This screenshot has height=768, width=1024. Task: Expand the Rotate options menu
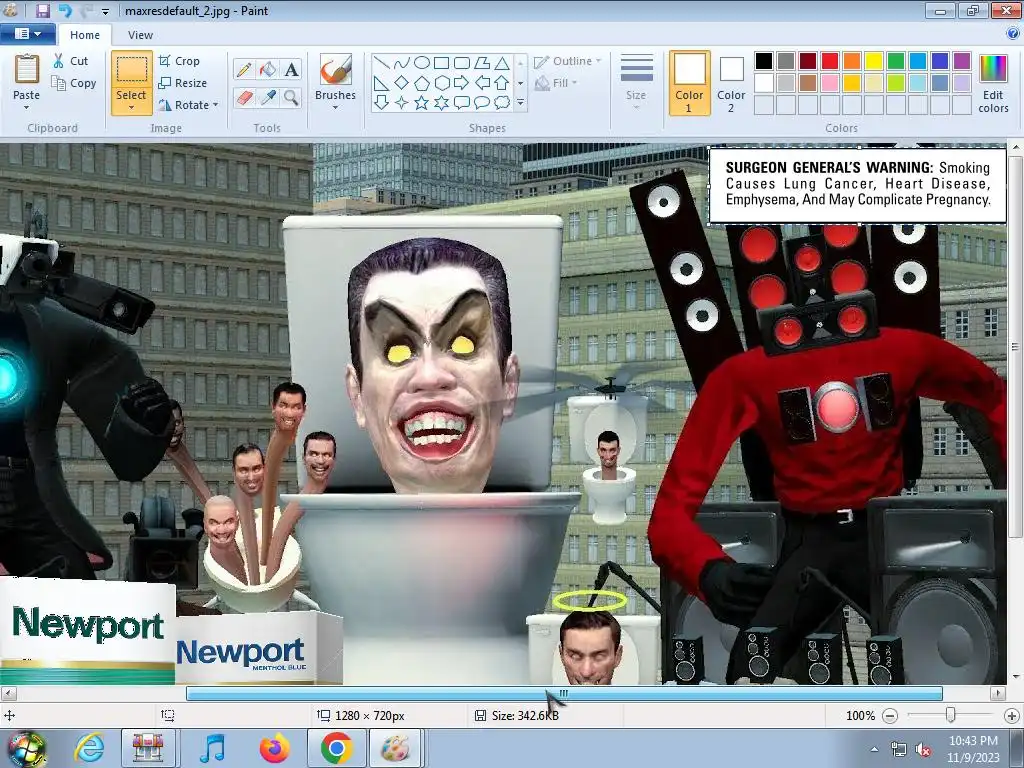click(x=216, y=104)
